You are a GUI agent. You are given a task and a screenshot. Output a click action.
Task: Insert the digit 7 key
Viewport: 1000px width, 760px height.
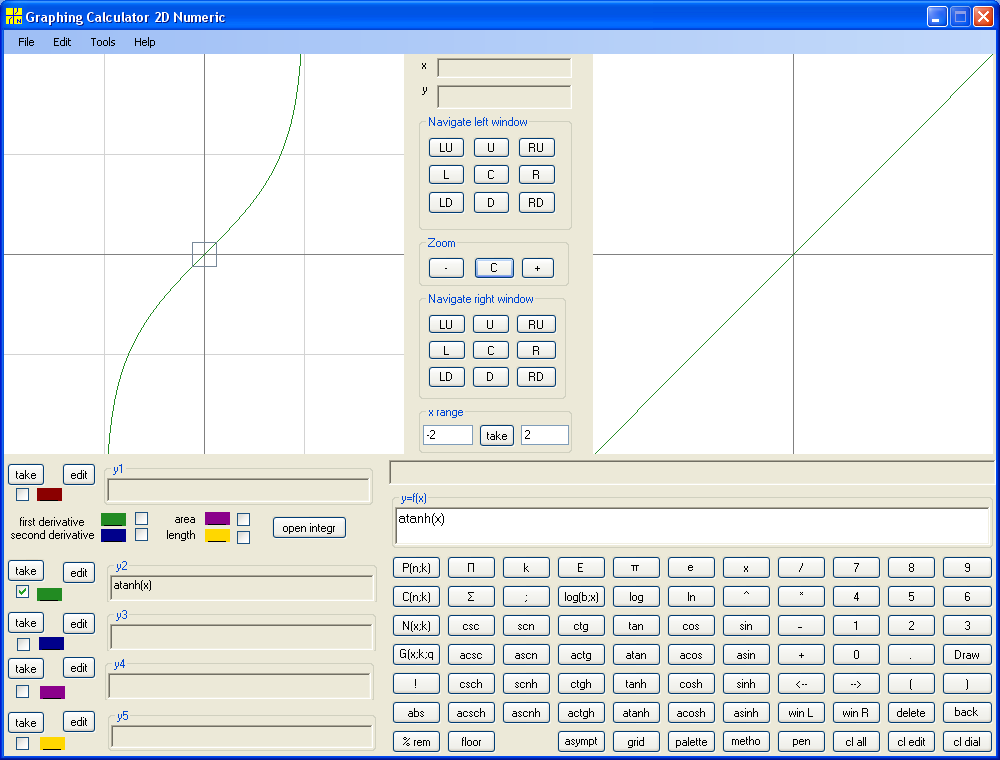[x=856, y=567]
